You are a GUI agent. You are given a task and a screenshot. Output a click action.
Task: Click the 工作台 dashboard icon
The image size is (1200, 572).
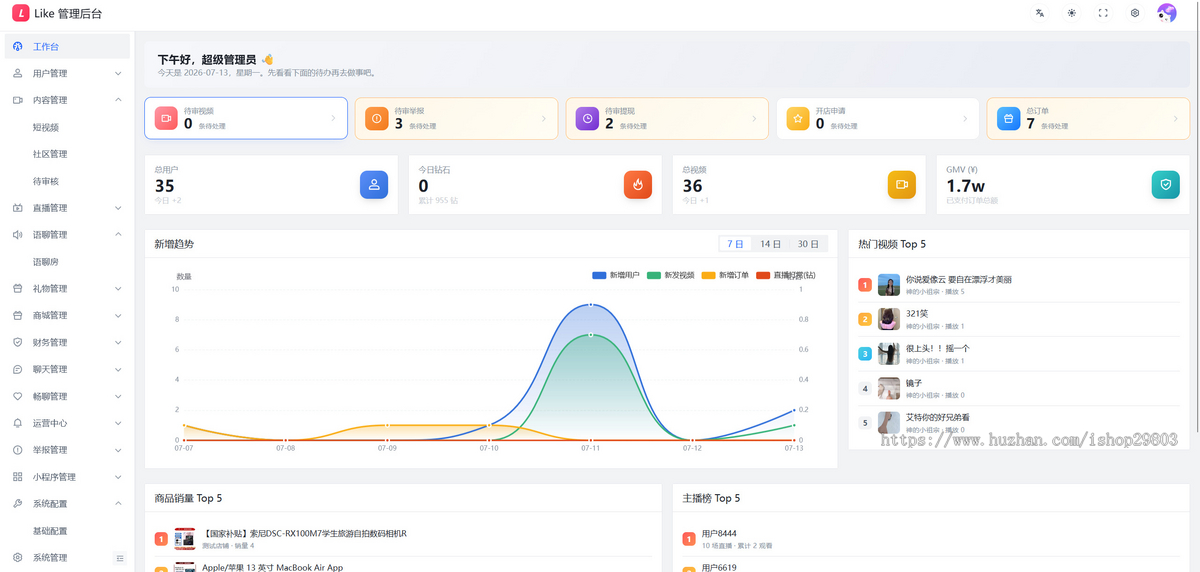[18, 47]
